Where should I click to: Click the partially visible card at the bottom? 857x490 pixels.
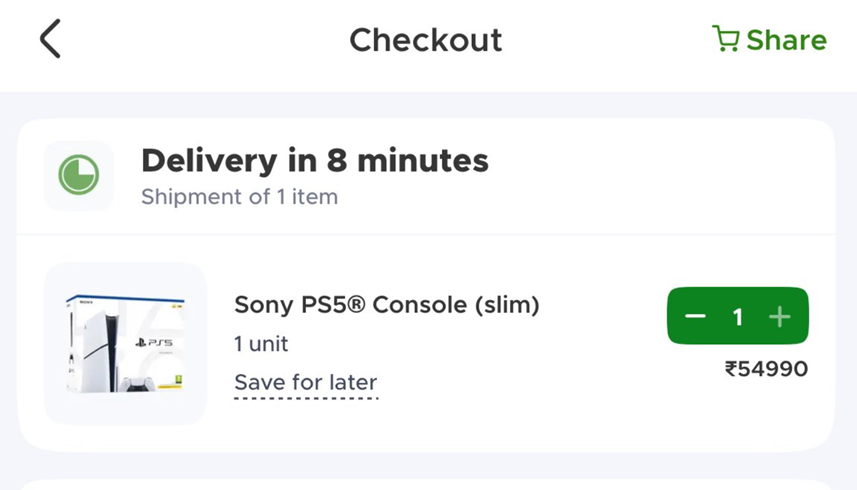[427, 484]
